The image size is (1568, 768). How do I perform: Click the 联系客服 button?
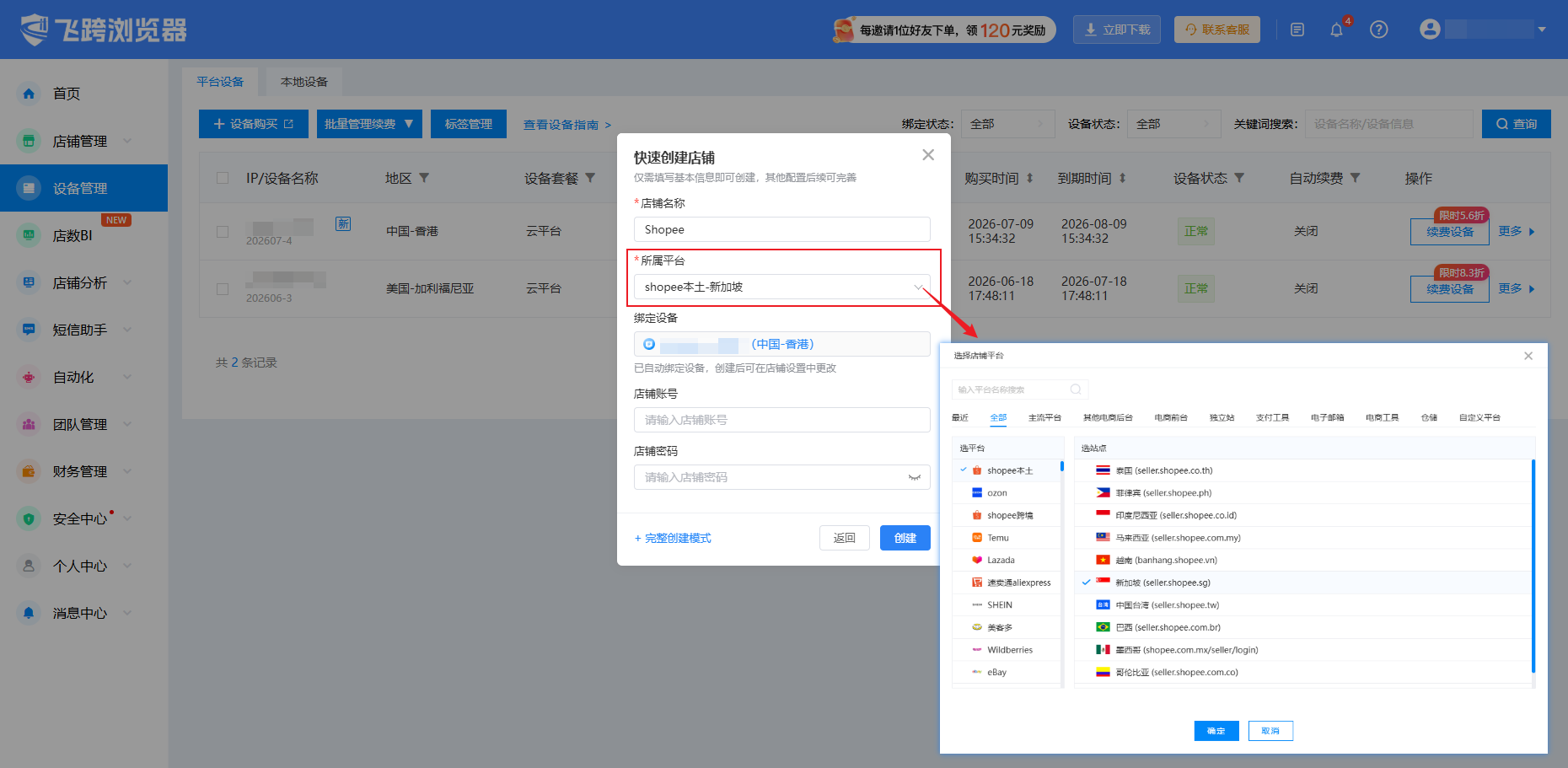pos(1217,30)
